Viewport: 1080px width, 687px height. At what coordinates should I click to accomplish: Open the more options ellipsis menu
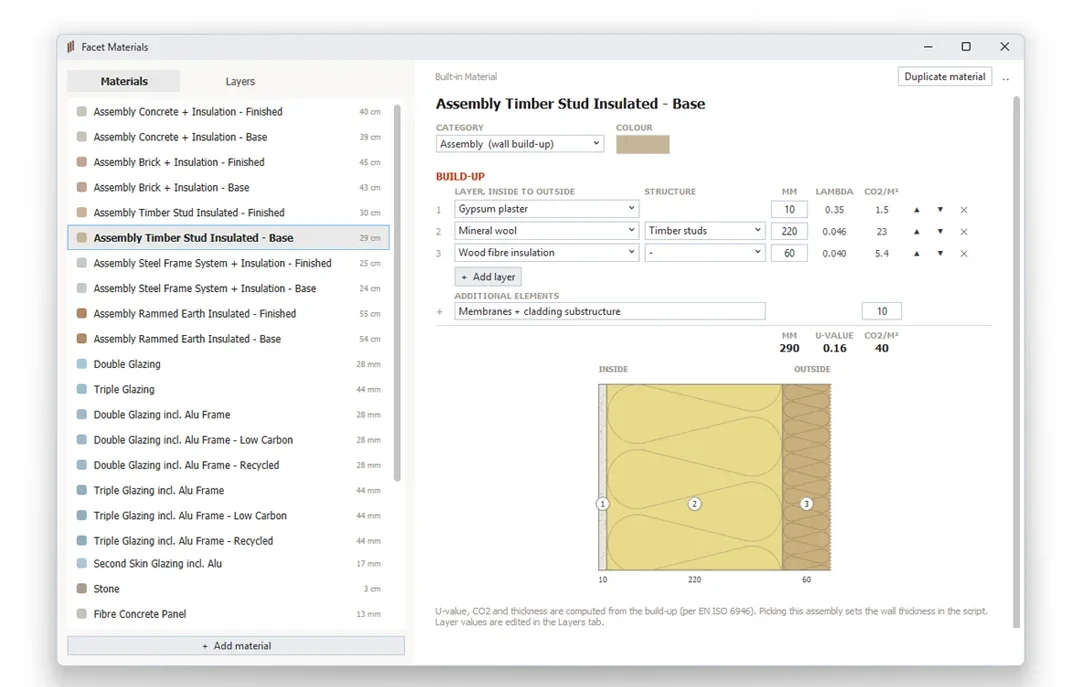coord(1006,78)
